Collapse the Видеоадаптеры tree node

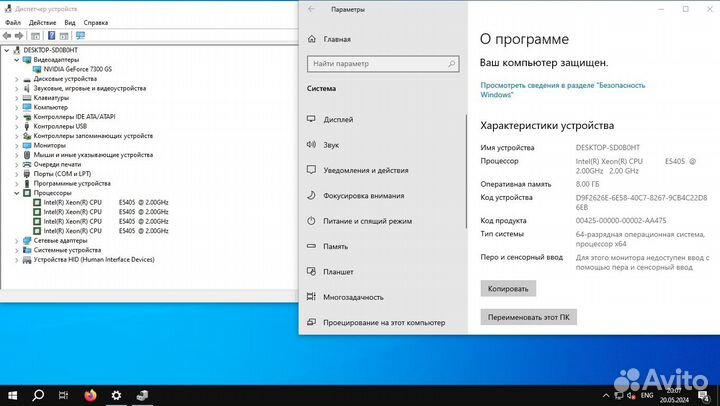coord(17,60)
